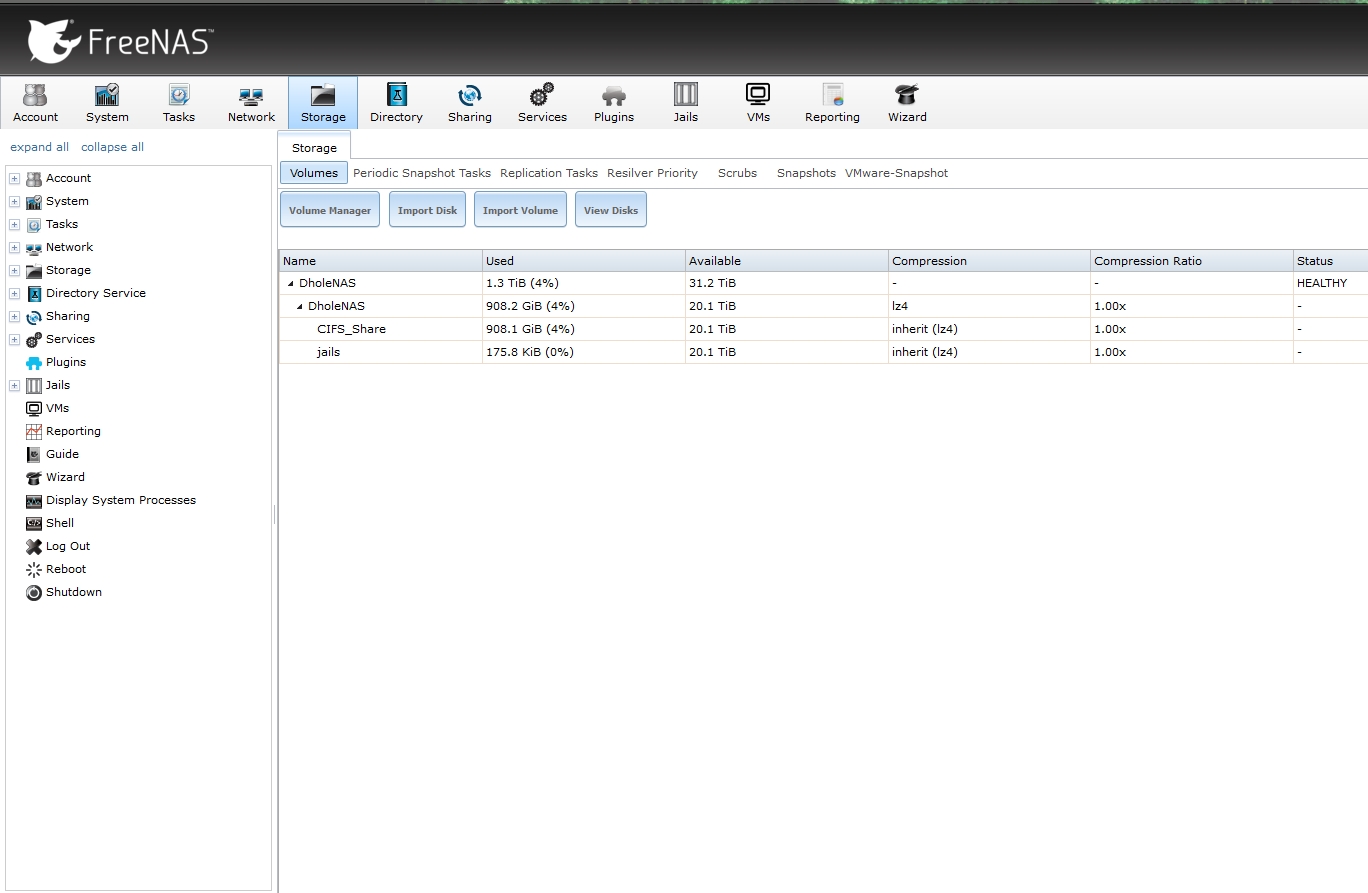Click the Import Disk button
Viewport: 1368px width, 893px height.
tap(427, 210)
